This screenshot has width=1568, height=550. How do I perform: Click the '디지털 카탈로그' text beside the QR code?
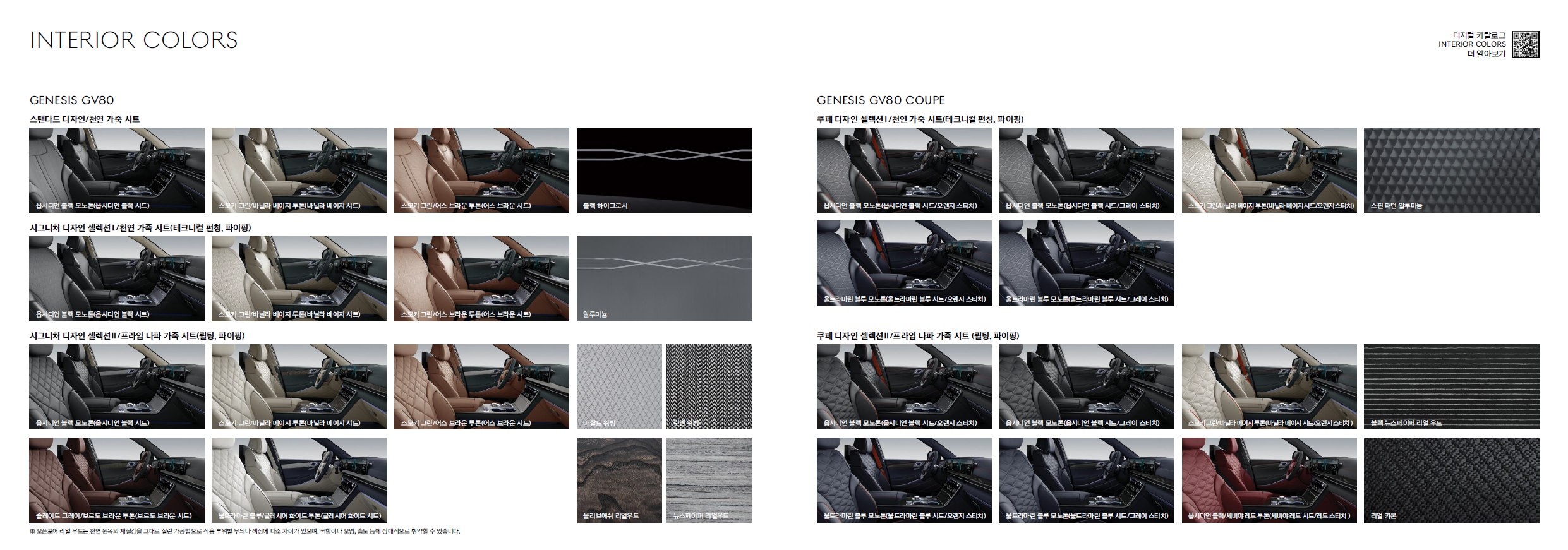(x=1479, y=35)
